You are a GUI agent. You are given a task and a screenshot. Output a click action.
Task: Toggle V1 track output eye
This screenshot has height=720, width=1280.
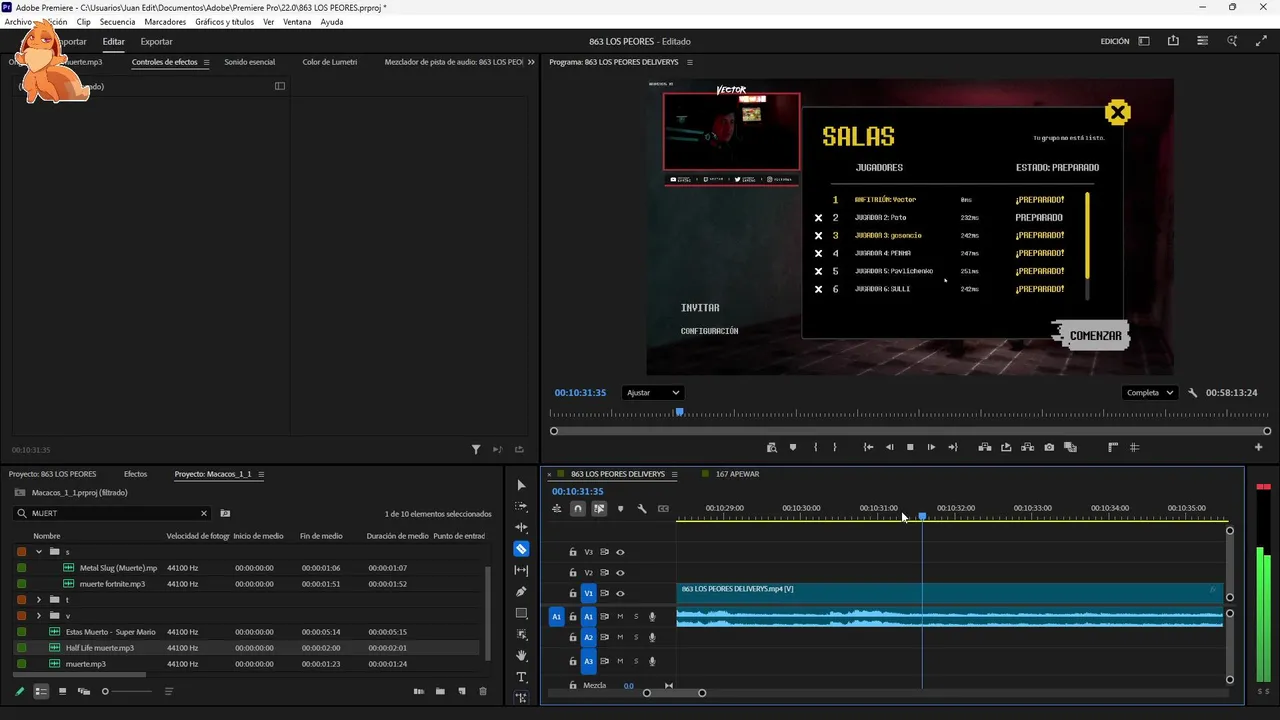pyautogui.click(x=620, y=593)
